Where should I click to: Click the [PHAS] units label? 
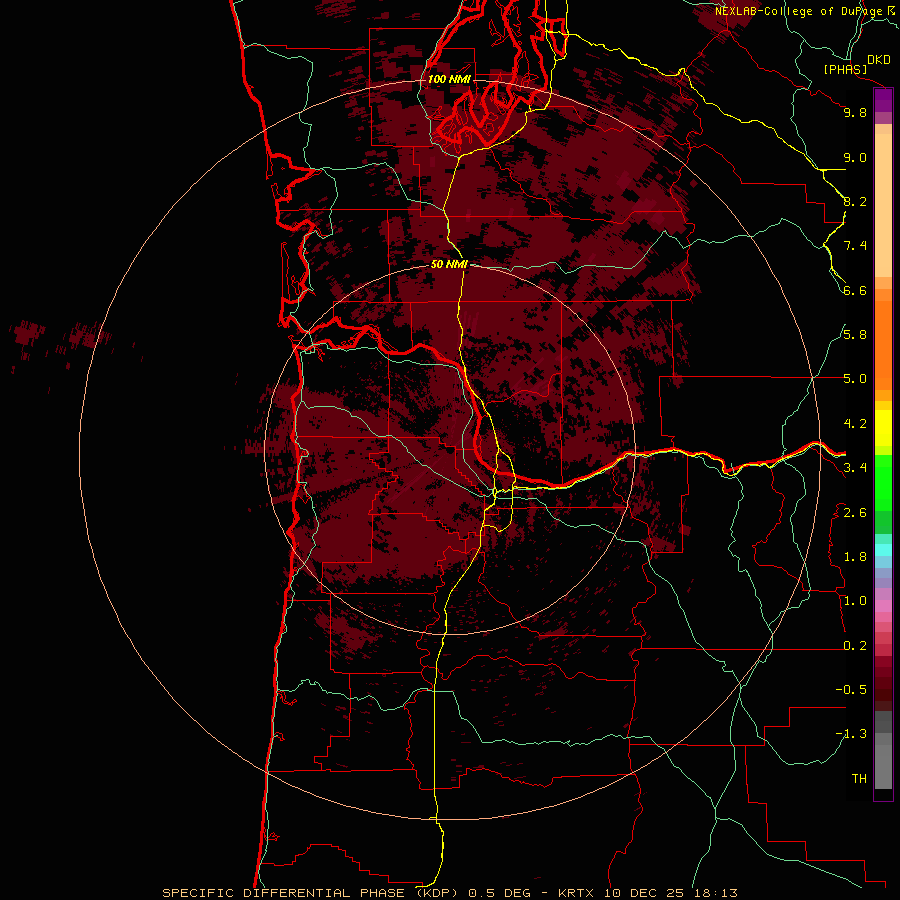click(845, 69)
